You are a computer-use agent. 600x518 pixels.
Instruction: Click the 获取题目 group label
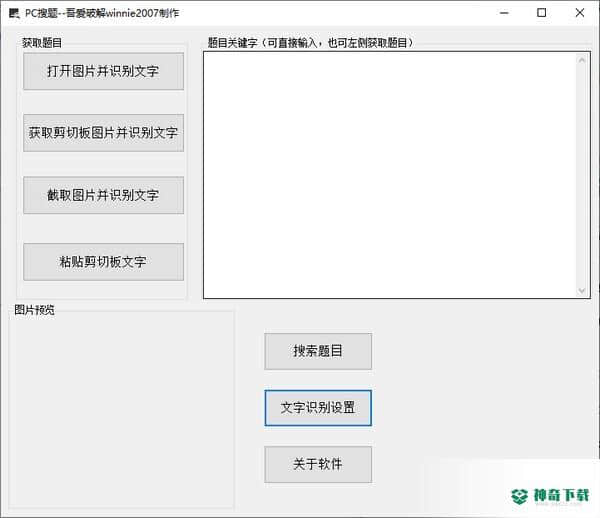point(42,43)
